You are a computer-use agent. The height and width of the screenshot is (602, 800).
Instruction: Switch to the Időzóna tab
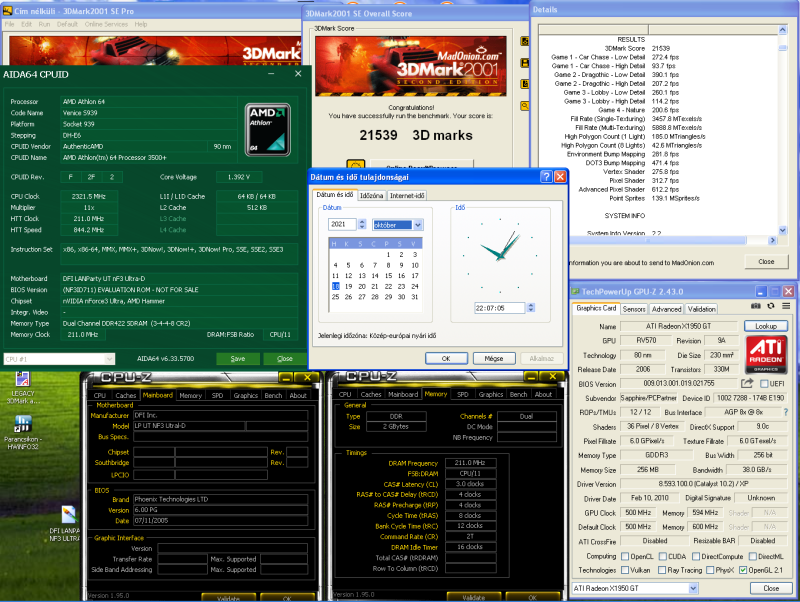pyautogui.click(x=371, y=195)
